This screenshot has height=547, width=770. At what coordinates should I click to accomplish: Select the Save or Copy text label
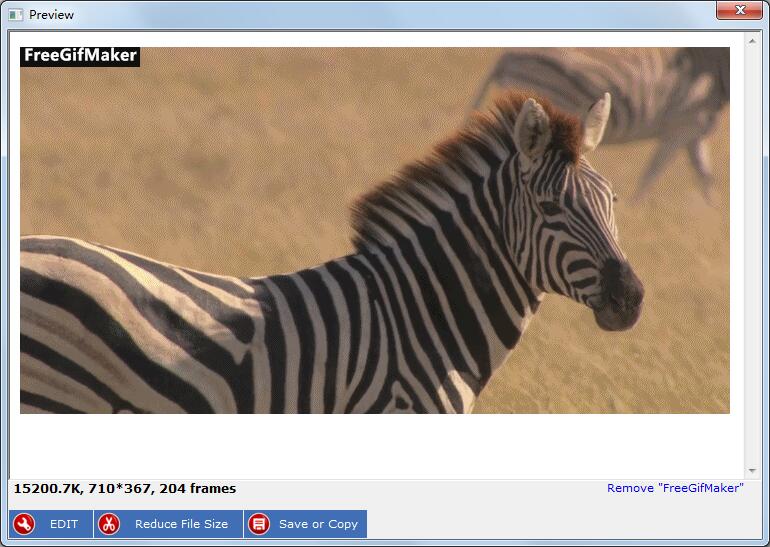(x=318, y=524)
